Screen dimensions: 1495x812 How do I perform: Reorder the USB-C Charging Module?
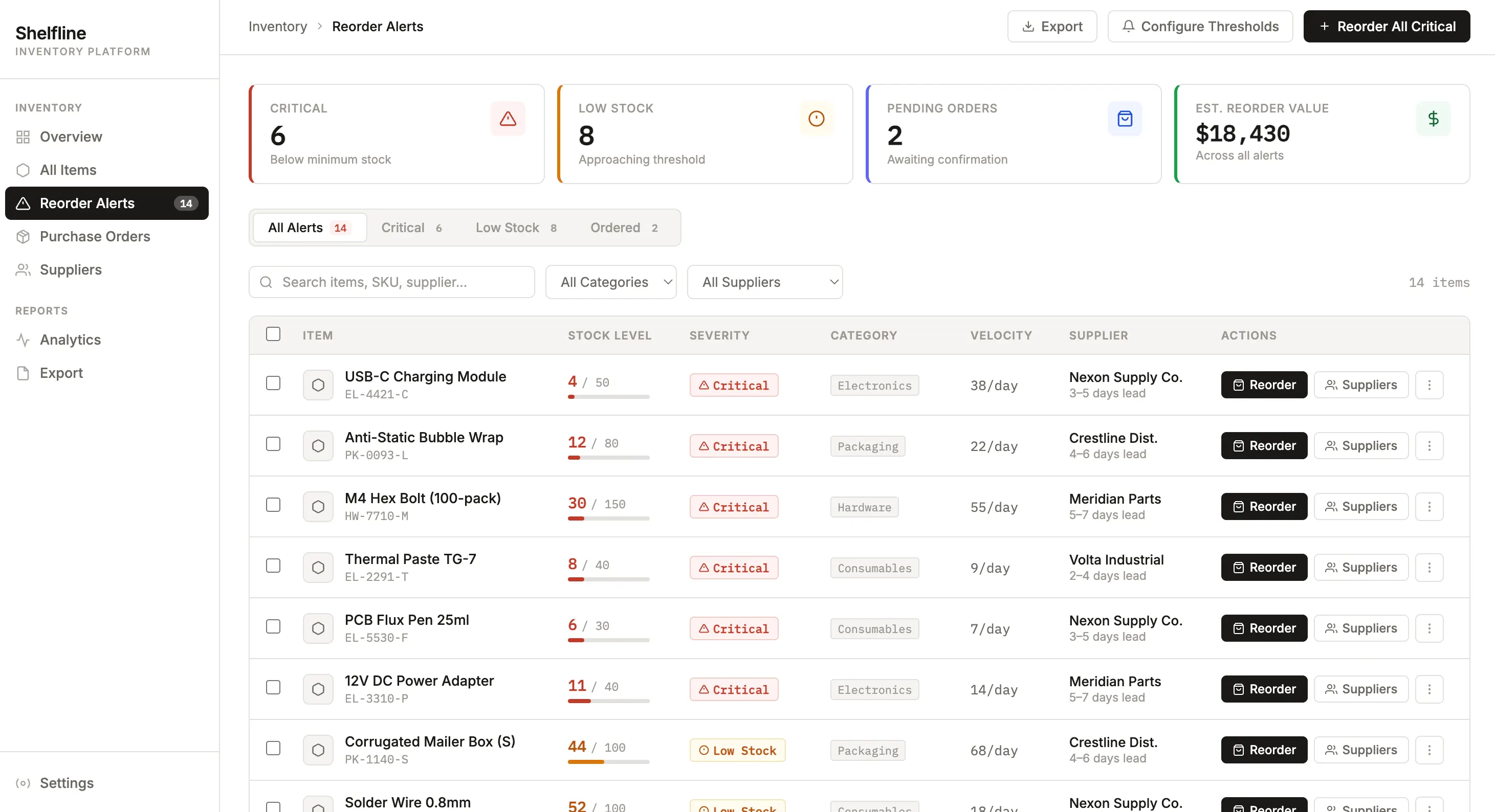pos(1263,385)
